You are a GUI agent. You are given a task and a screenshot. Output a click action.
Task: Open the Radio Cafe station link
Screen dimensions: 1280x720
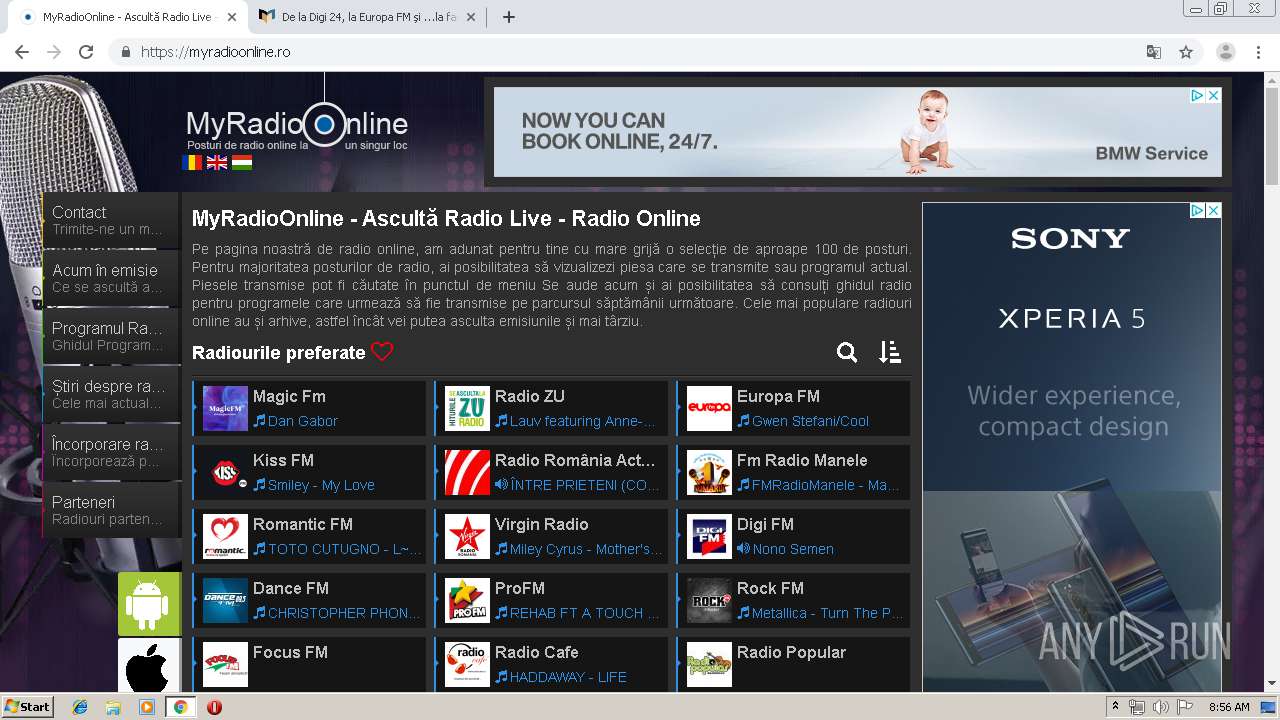(x=537, y=652)
